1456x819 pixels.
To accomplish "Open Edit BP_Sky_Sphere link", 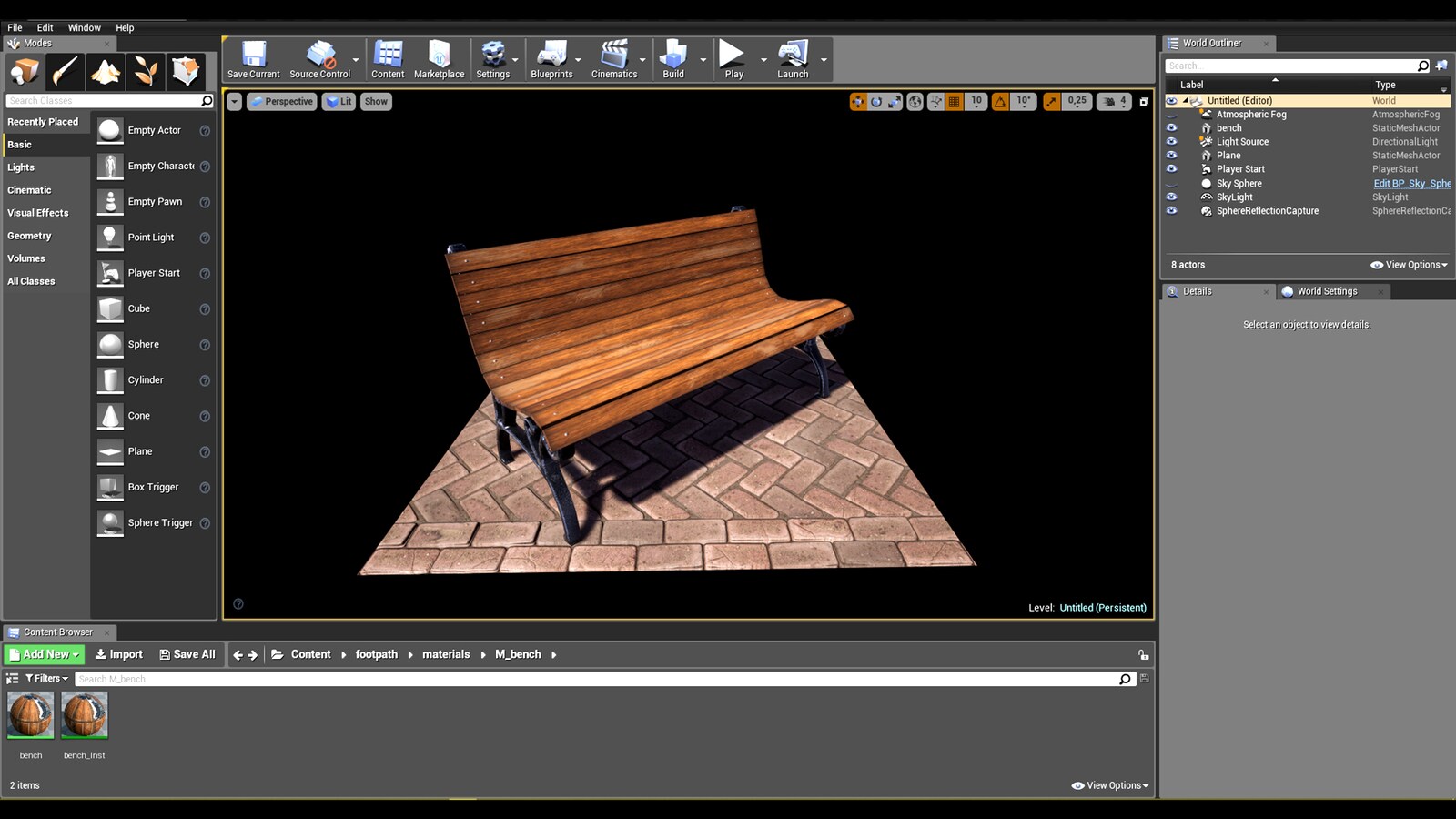I will pyautogui.click(x=1411, y=183).
